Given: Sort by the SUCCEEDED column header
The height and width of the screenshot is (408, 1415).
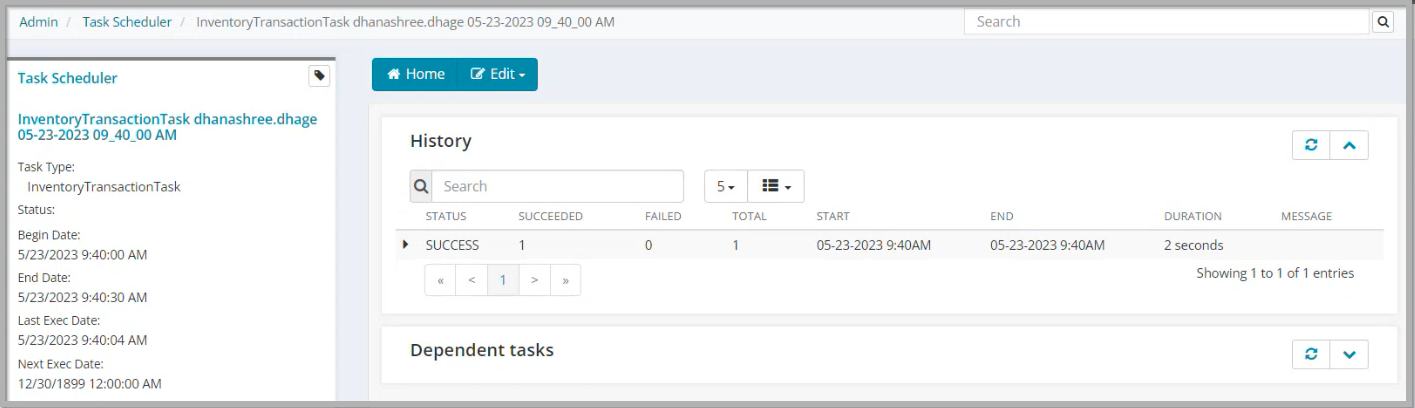Looking at the screenshot, I should pos(550,216).
